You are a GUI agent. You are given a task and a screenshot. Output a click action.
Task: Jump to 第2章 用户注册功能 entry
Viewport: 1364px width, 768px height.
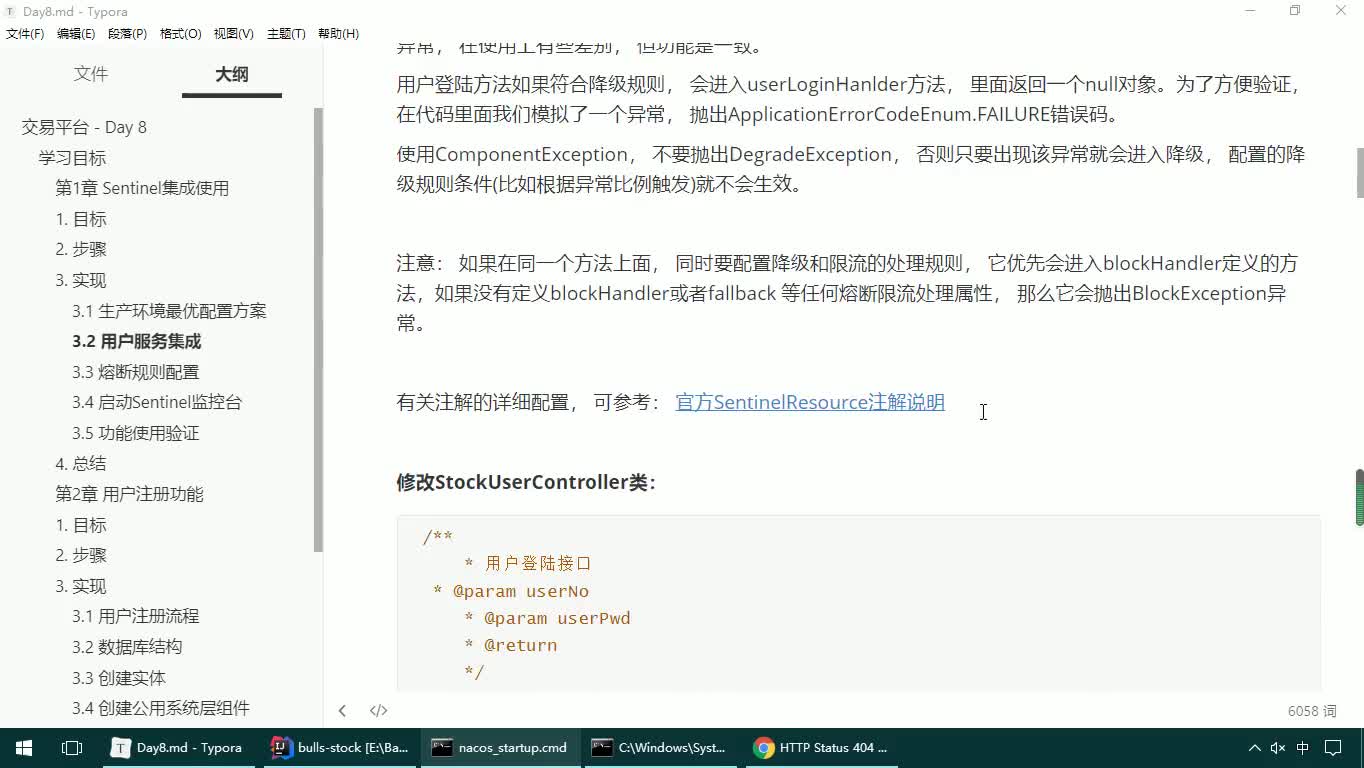(x=129, y=494)
